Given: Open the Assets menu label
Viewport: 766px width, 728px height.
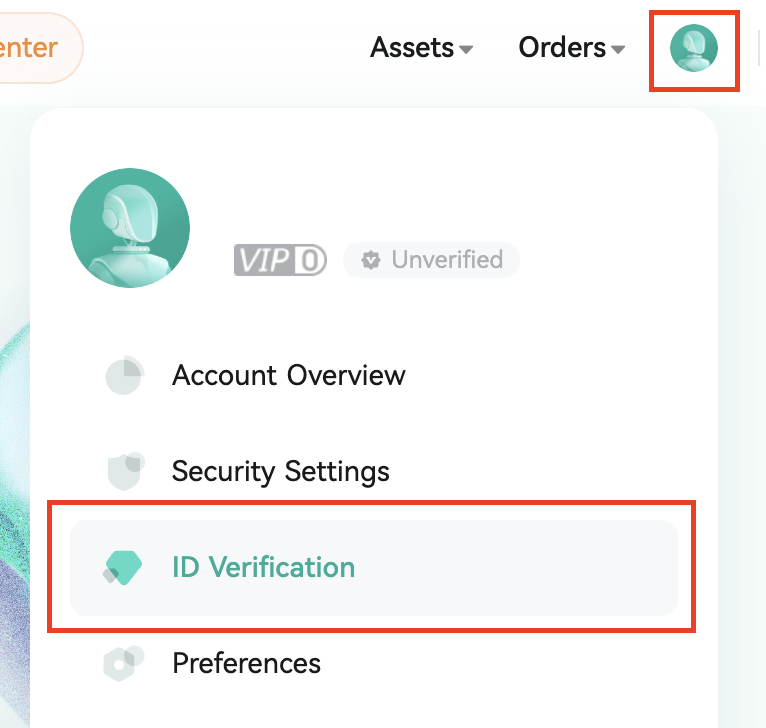Looking at the screenshot, I should pyautogui.click(x=412, y=47).
